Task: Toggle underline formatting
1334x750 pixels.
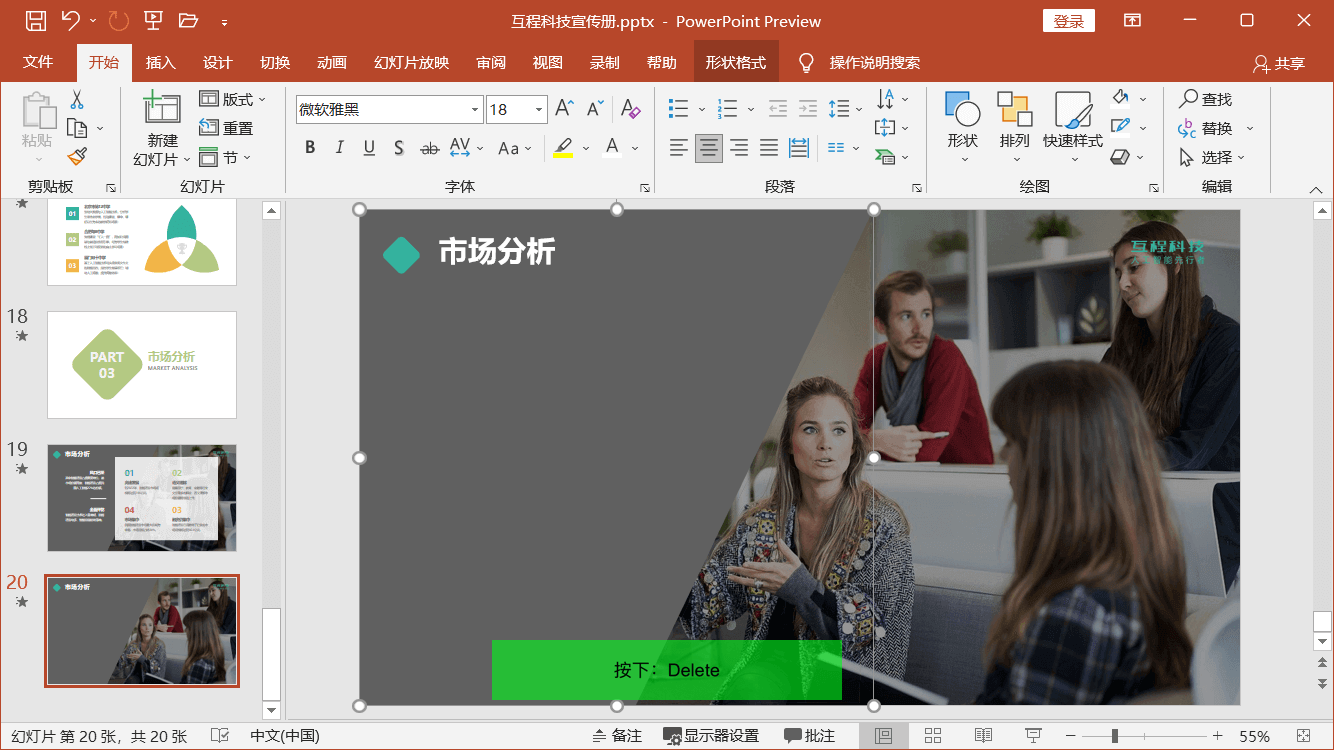Action: (x=369, y=148)
